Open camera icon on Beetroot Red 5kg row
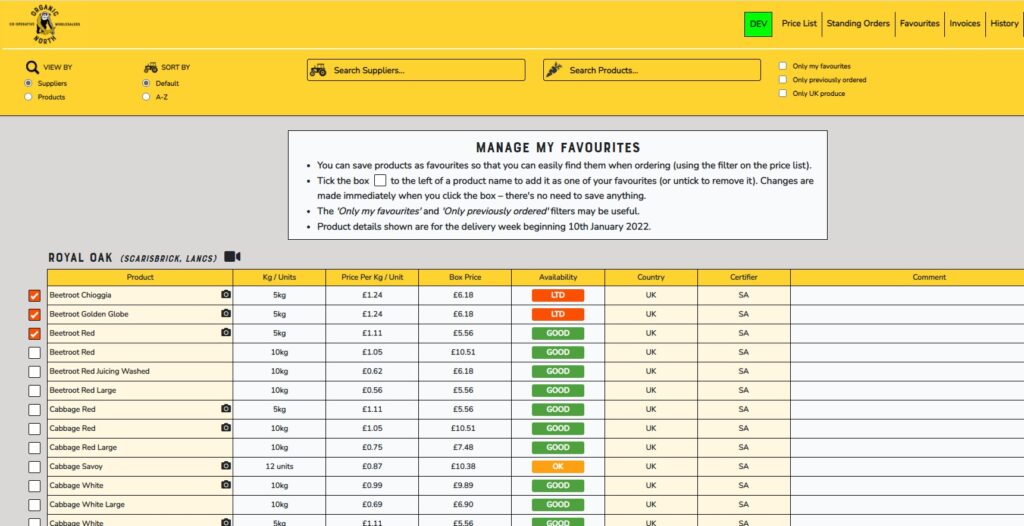This screenshot has width=1024, height=526. (226, 333)
